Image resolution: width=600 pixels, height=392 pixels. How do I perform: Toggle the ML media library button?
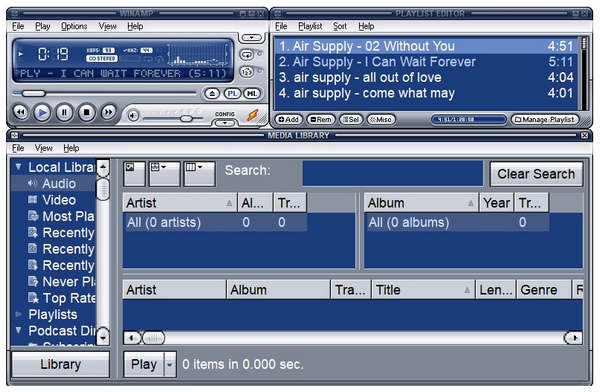[x=252, y=93]
